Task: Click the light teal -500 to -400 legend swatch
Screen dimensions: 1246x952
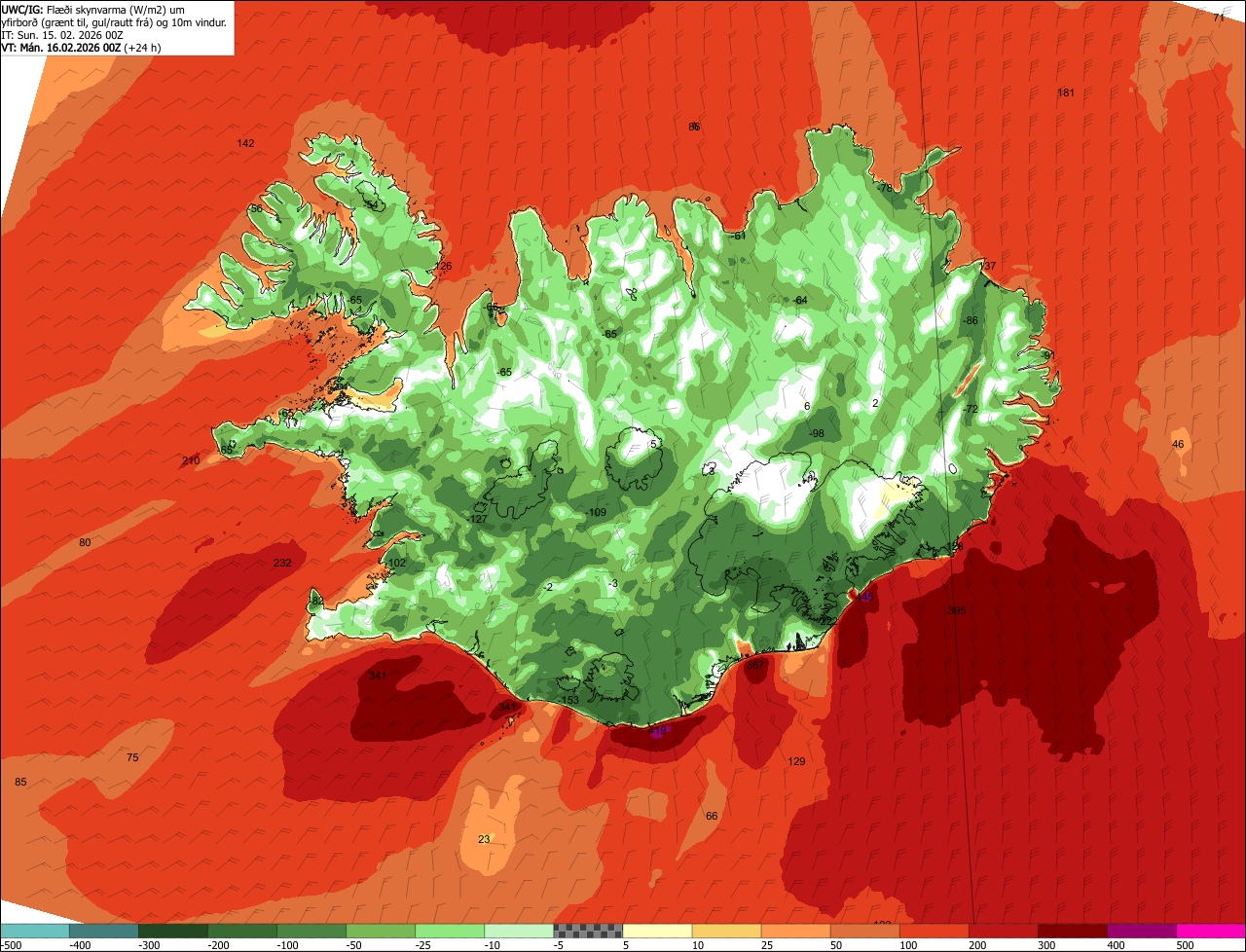Action: tap(35, 931)
